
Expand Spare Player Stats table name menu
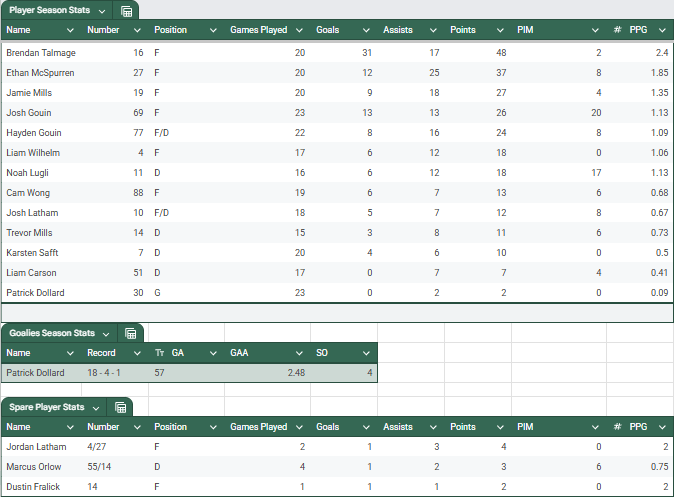pos(95,407)
